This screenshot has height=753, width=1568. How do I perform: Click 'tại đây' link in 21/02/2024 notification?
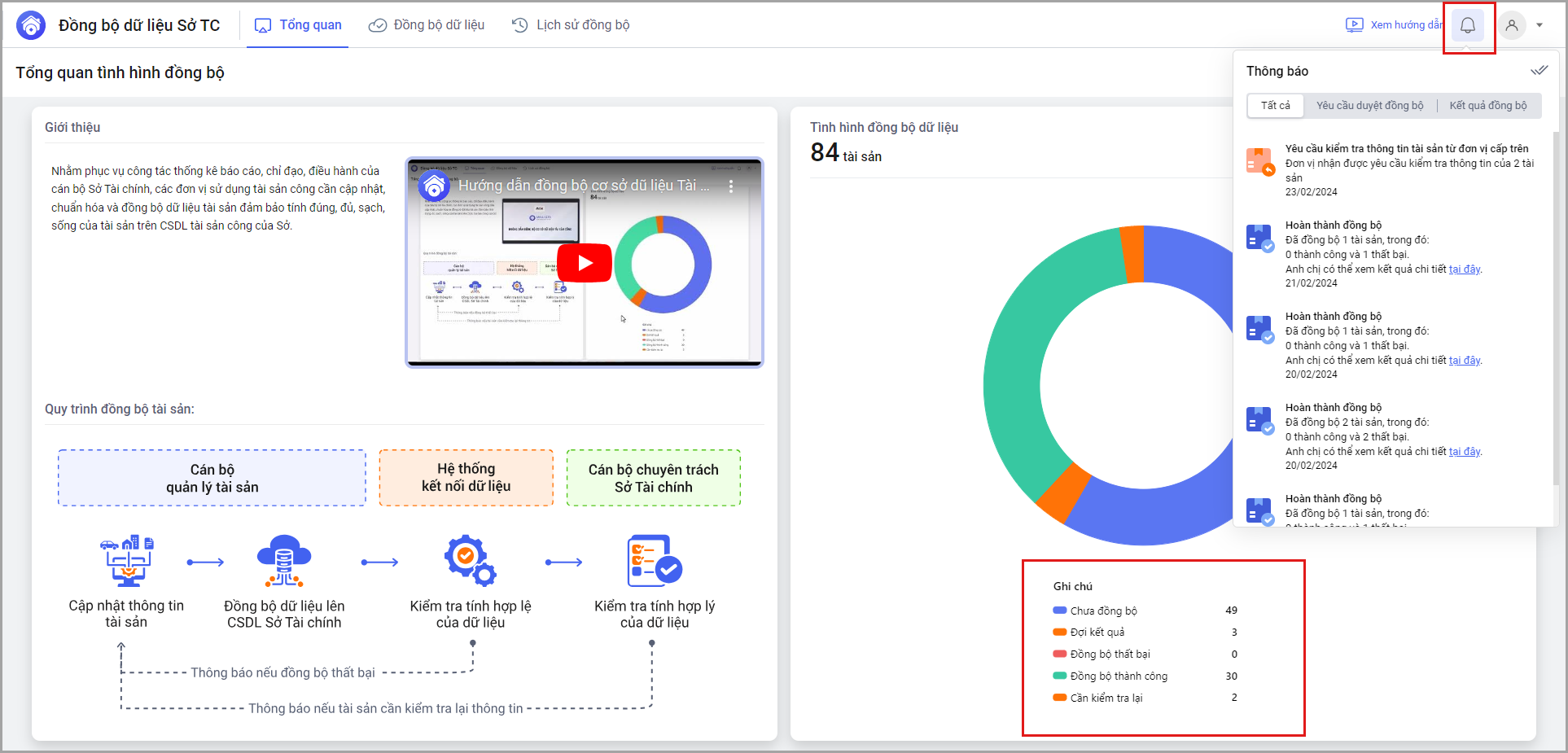click(x=1464, y=269)
